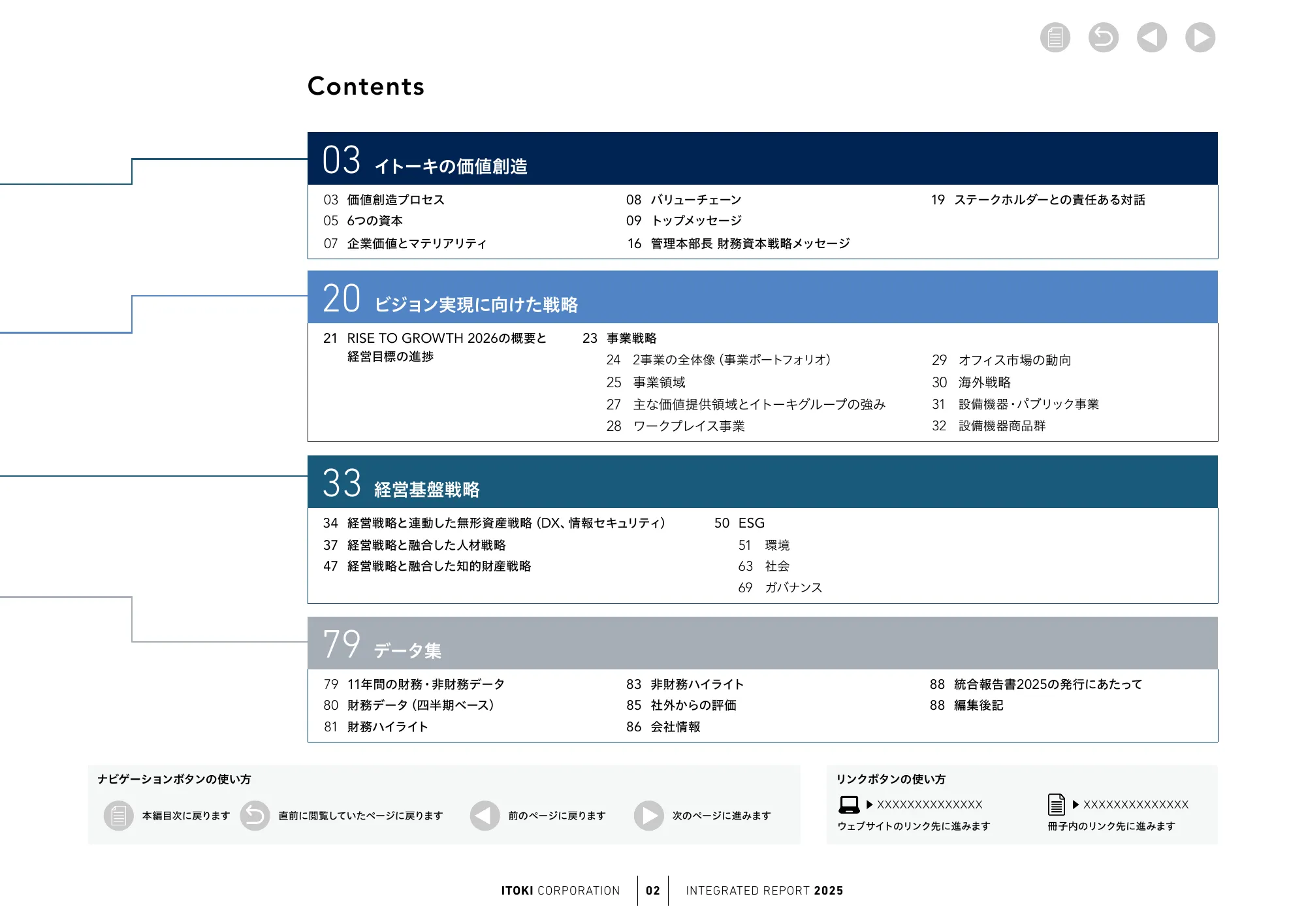Go to 会社情報 page 86
Viewport: 1306px width, 924px height.
point(674,727)
